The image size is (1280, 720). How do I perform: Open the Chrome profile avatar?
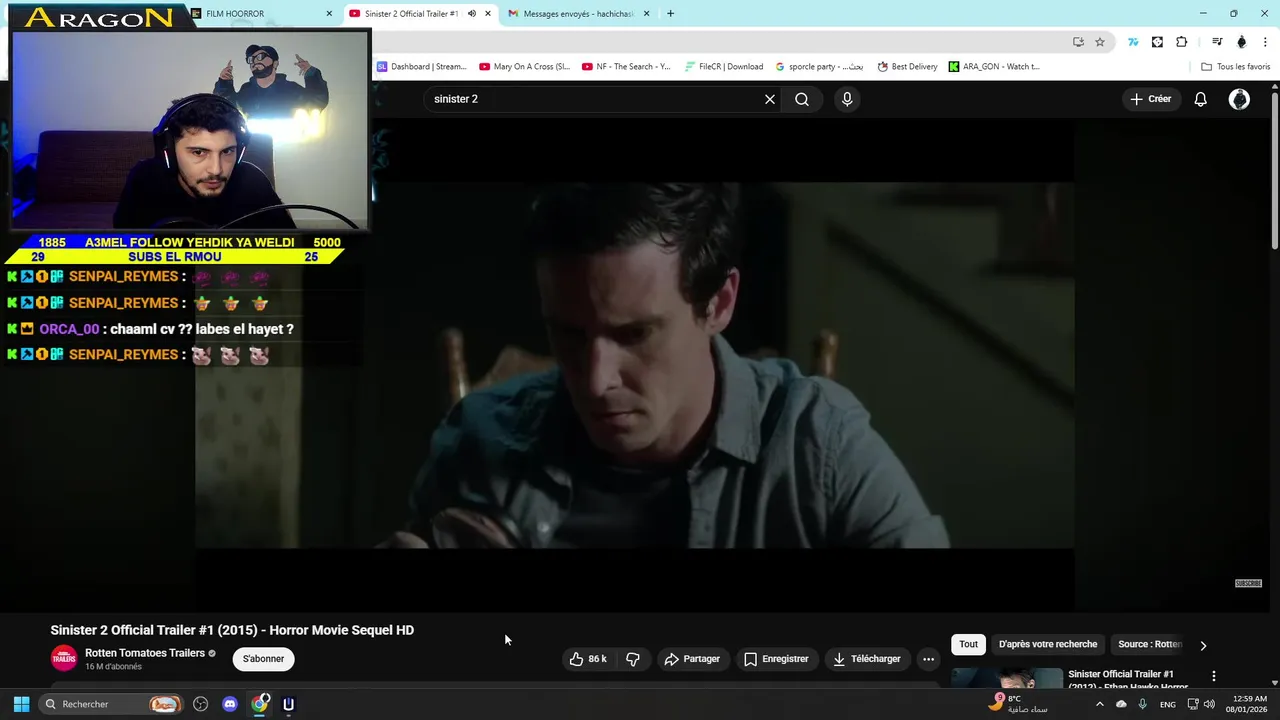click(1242, 42)
